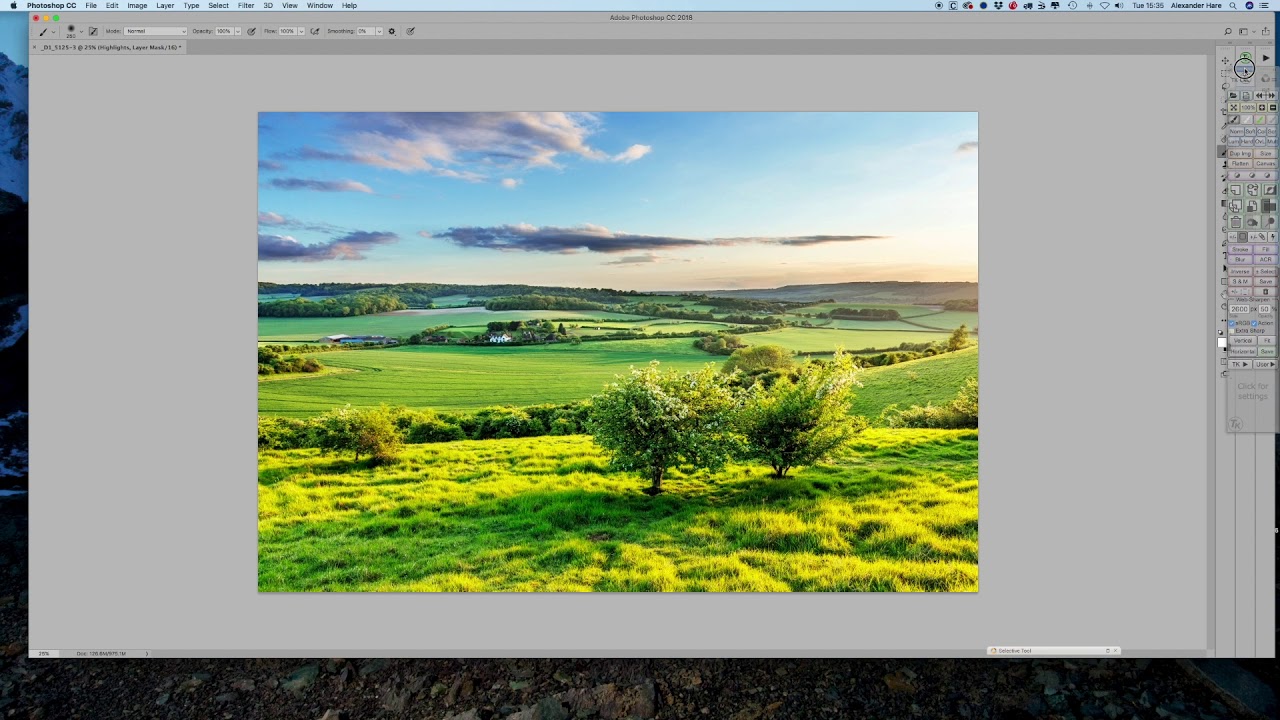The width and height of the screenshot is (1280, 720).
Task: Click the TK 100% zoom button
Action: [1248, 107]
